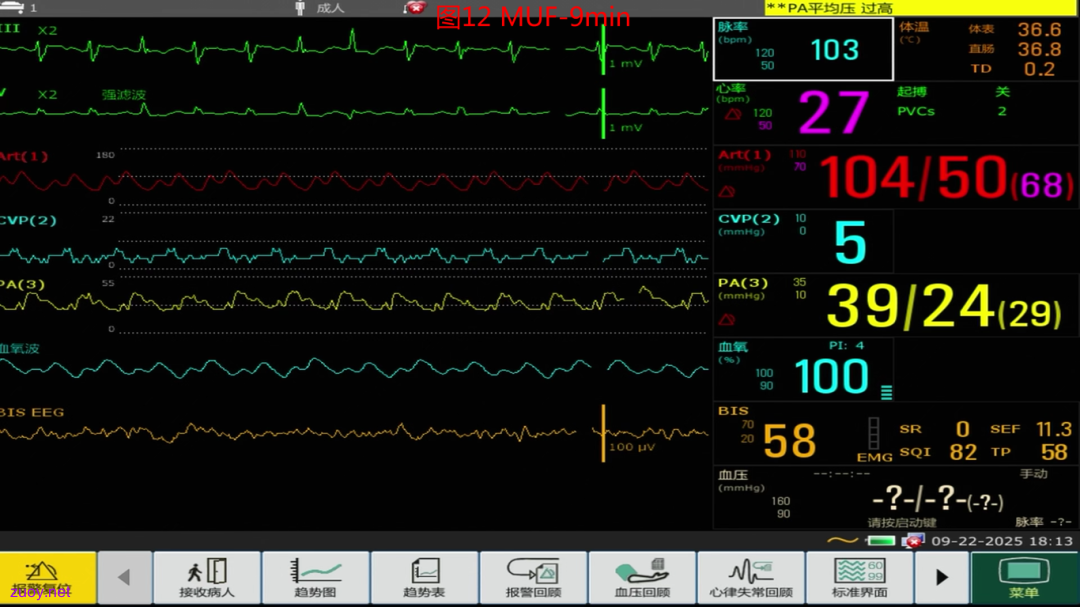
Task: Open the BIS value 58 panel
Action: 895,434
